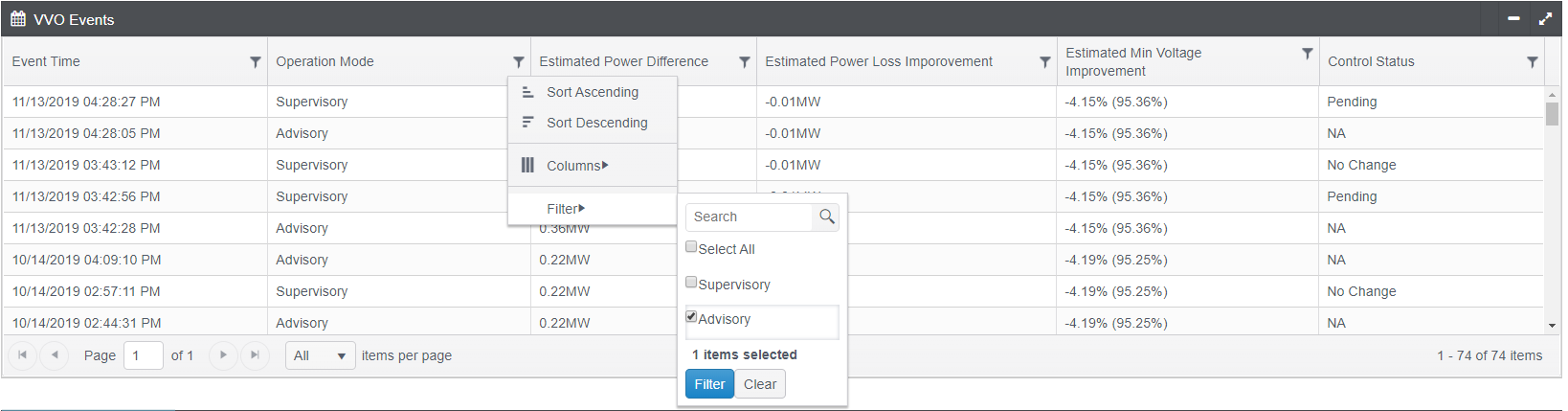Apply filter with Filter button

709,384
